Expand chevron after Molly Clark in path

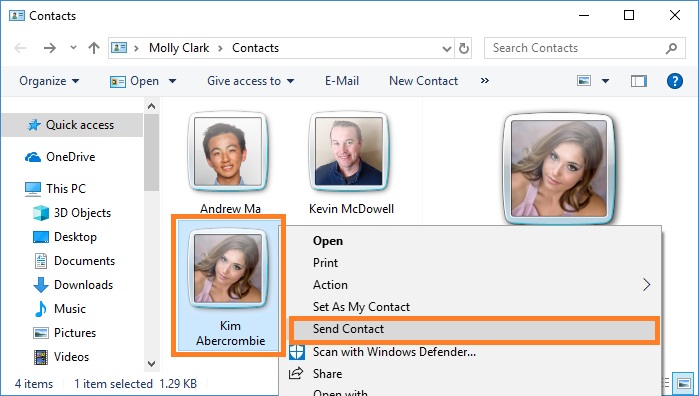(220, 48)
